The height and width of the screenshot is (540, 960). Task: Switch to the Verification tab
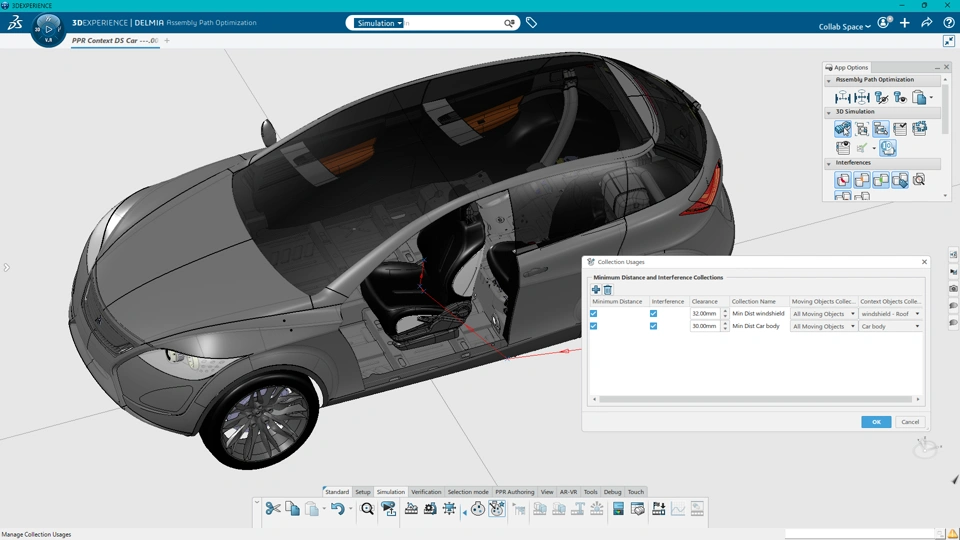(x=426, y=492)
